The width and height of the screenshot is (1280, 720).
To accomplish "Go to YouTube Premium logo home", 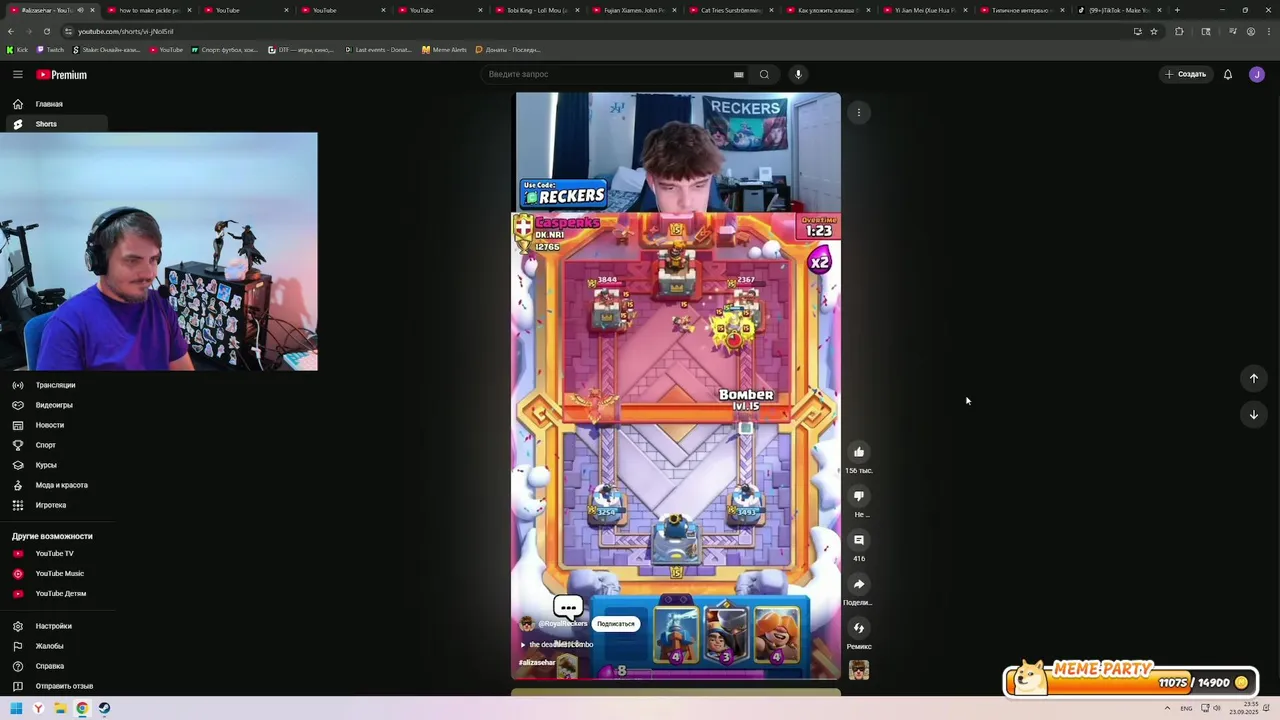I will click(x=62, y=75).
